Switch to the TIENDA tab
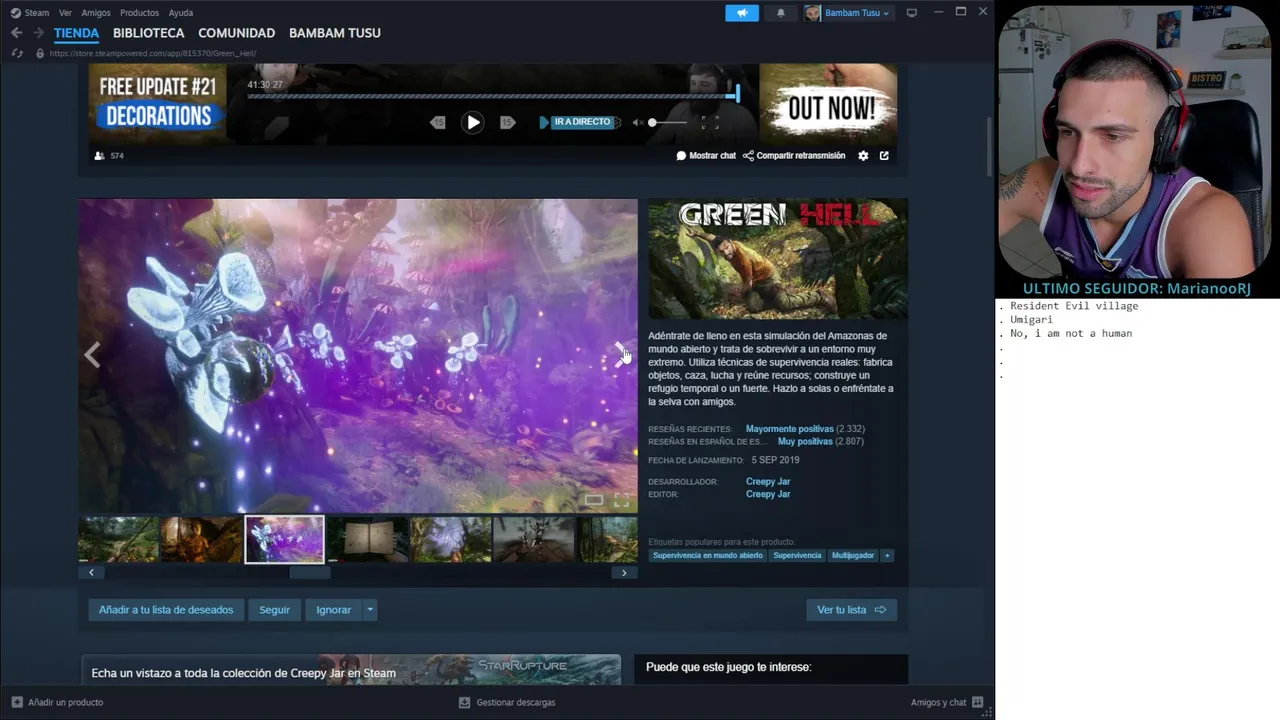The width and height of the screenshot is (1280, 720). [76, 33]
